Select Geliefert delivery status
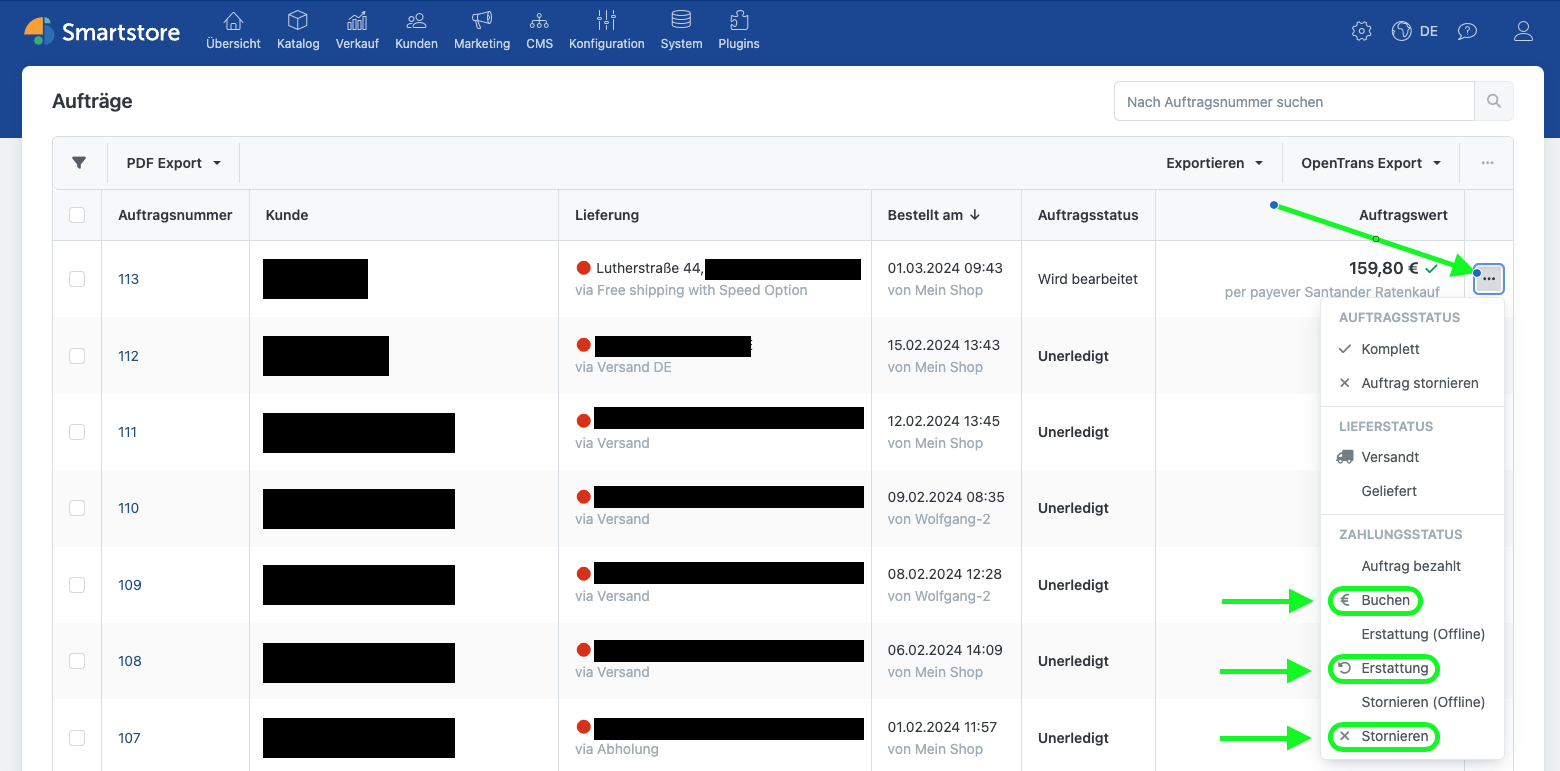This screenshot has width=1560, height=771. 1412,491
